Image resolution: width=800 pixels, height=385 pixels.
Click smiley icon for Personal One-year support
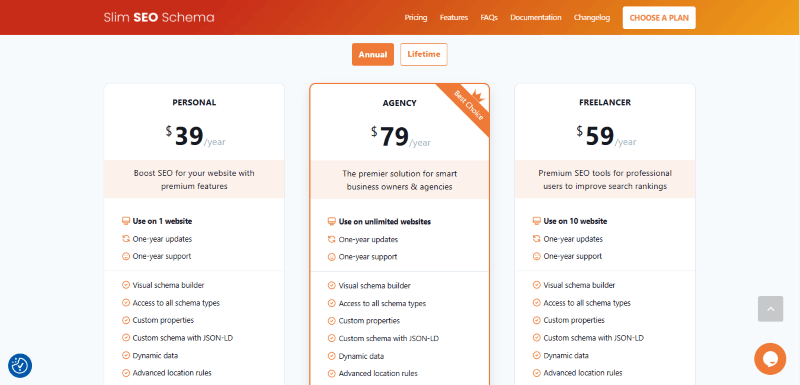click(126, 256)
